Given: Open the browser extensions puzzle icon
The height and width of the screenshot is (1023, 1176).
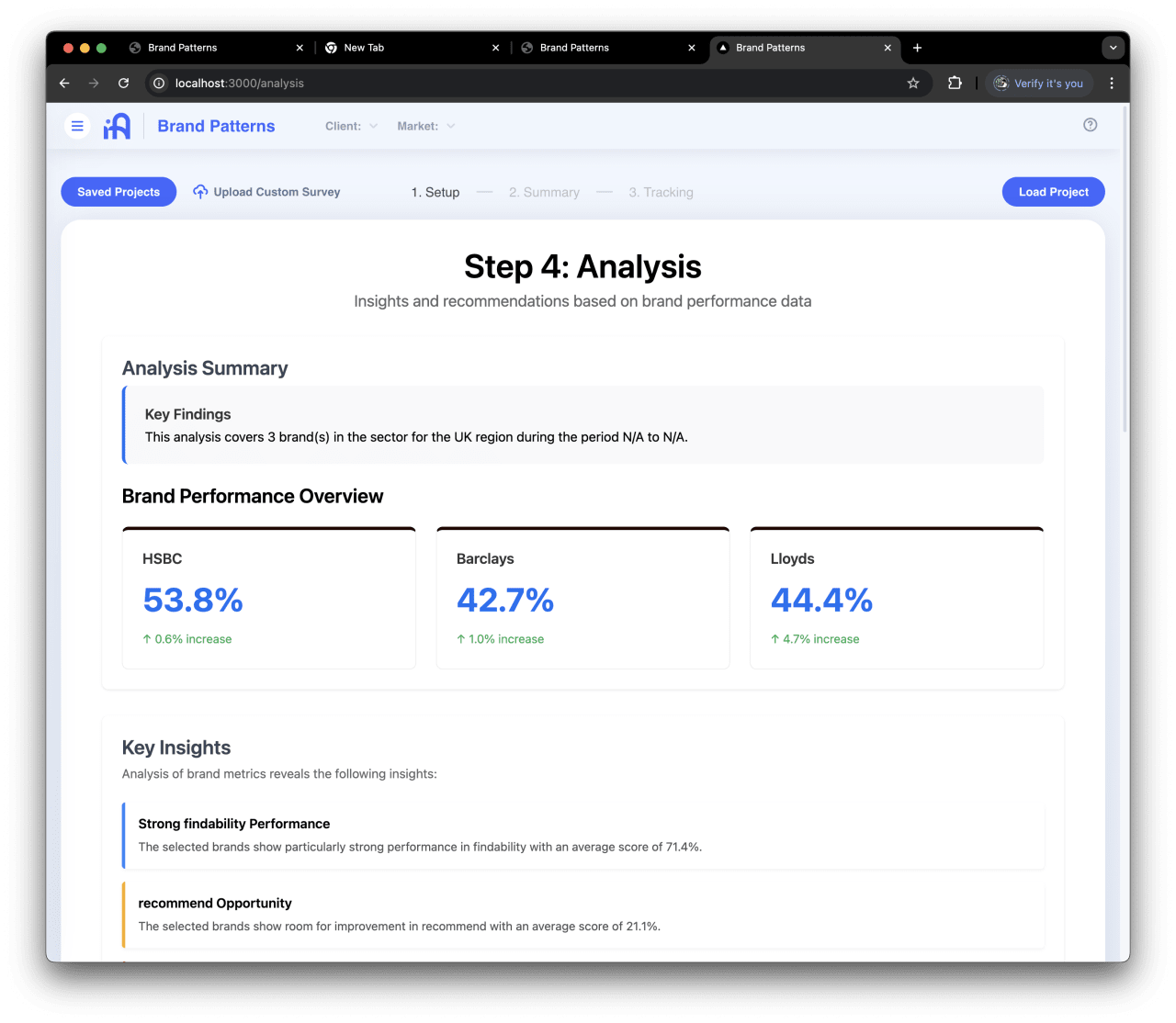Looking at the screenshot, I should coord(955,83).
